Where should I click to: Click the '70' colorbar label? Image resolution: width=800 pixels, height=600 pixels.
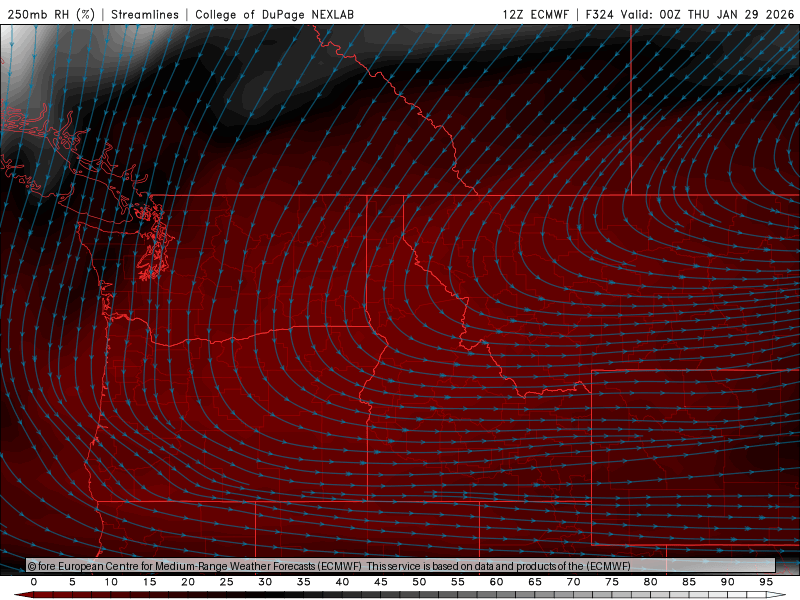pos(573,582)
